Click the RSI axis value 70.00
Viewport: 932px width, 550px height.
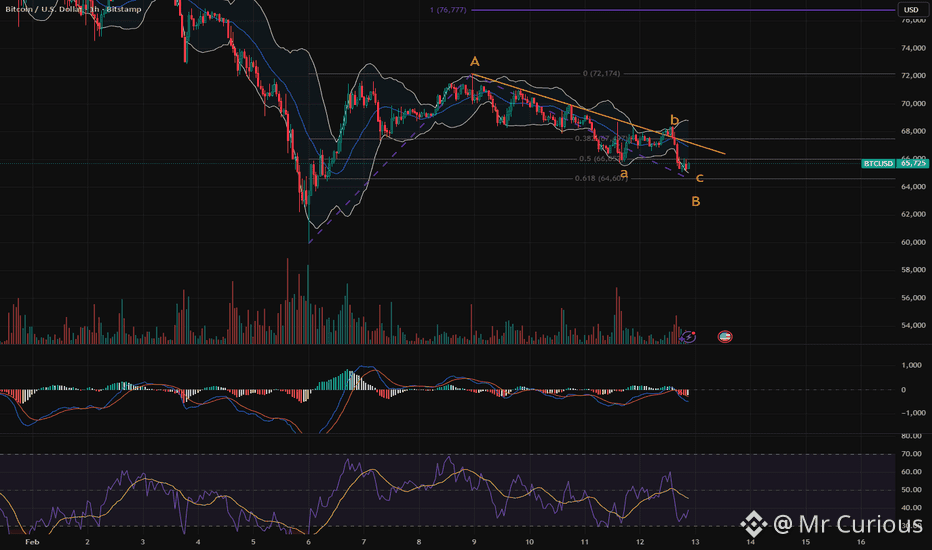(x=912, y=454)
